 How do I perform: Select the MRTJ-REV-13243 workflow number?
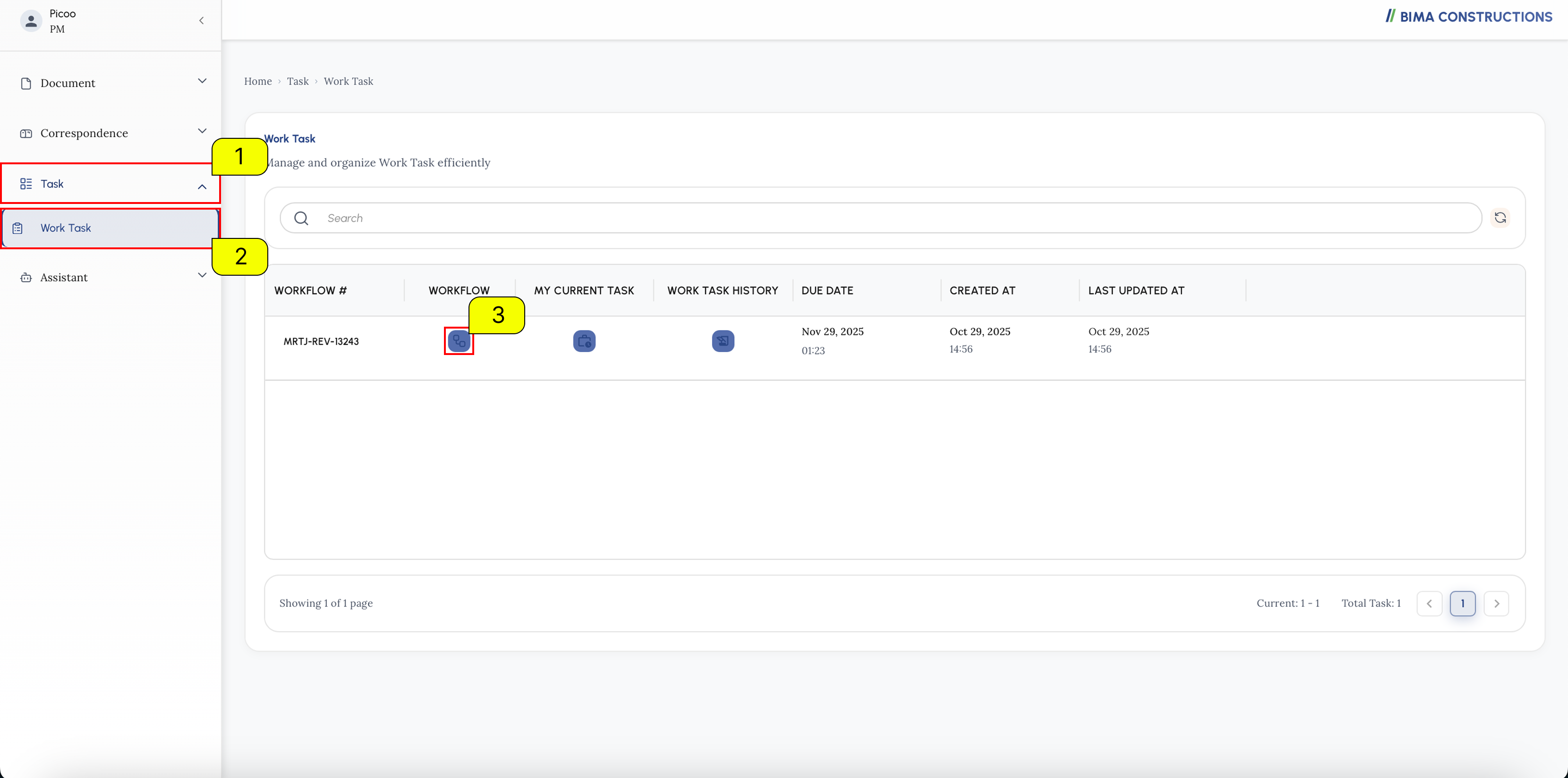[x=321, y=341]
